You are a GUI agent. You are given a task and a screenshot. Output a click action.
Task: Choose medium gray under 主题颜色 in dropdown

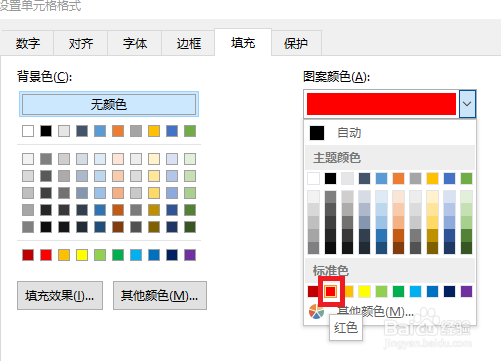click(x=415, y=178)
